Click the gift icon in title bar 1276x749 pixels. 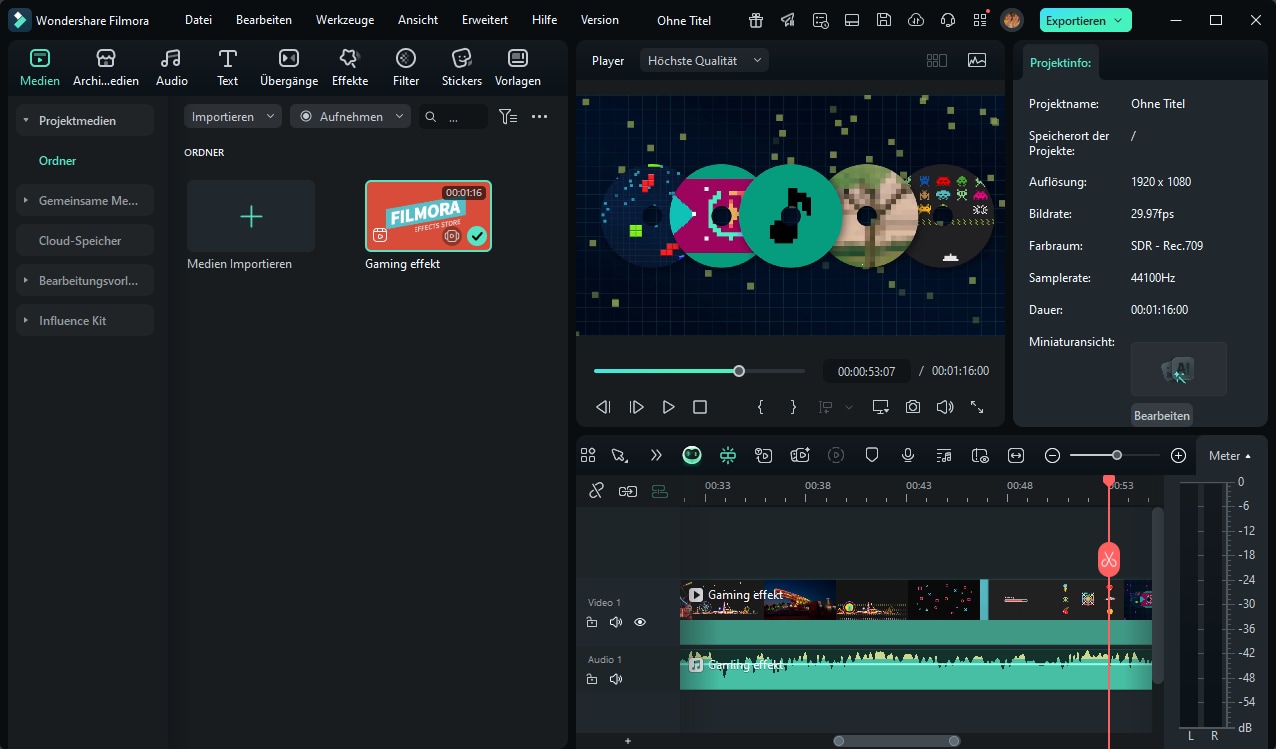(x=756, y=20)
